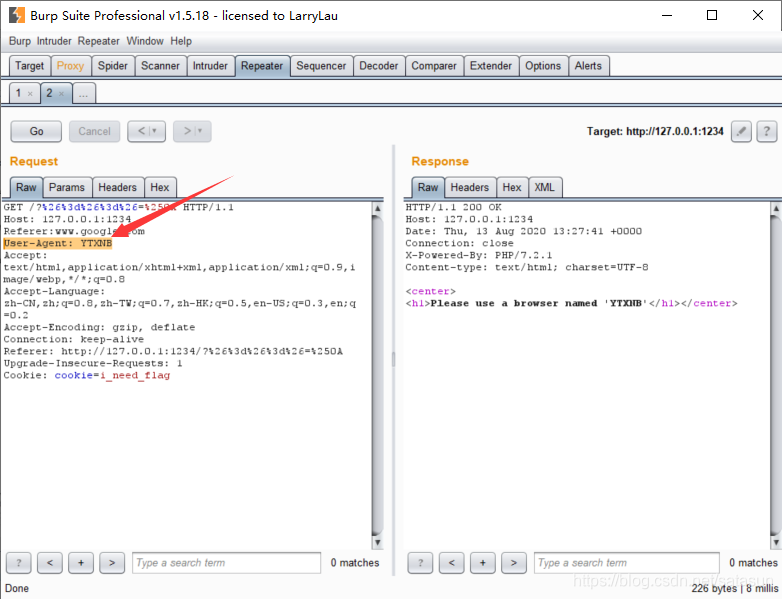Click request search help question button
This screenshot has width=782, height=599.
pos(18,563)
